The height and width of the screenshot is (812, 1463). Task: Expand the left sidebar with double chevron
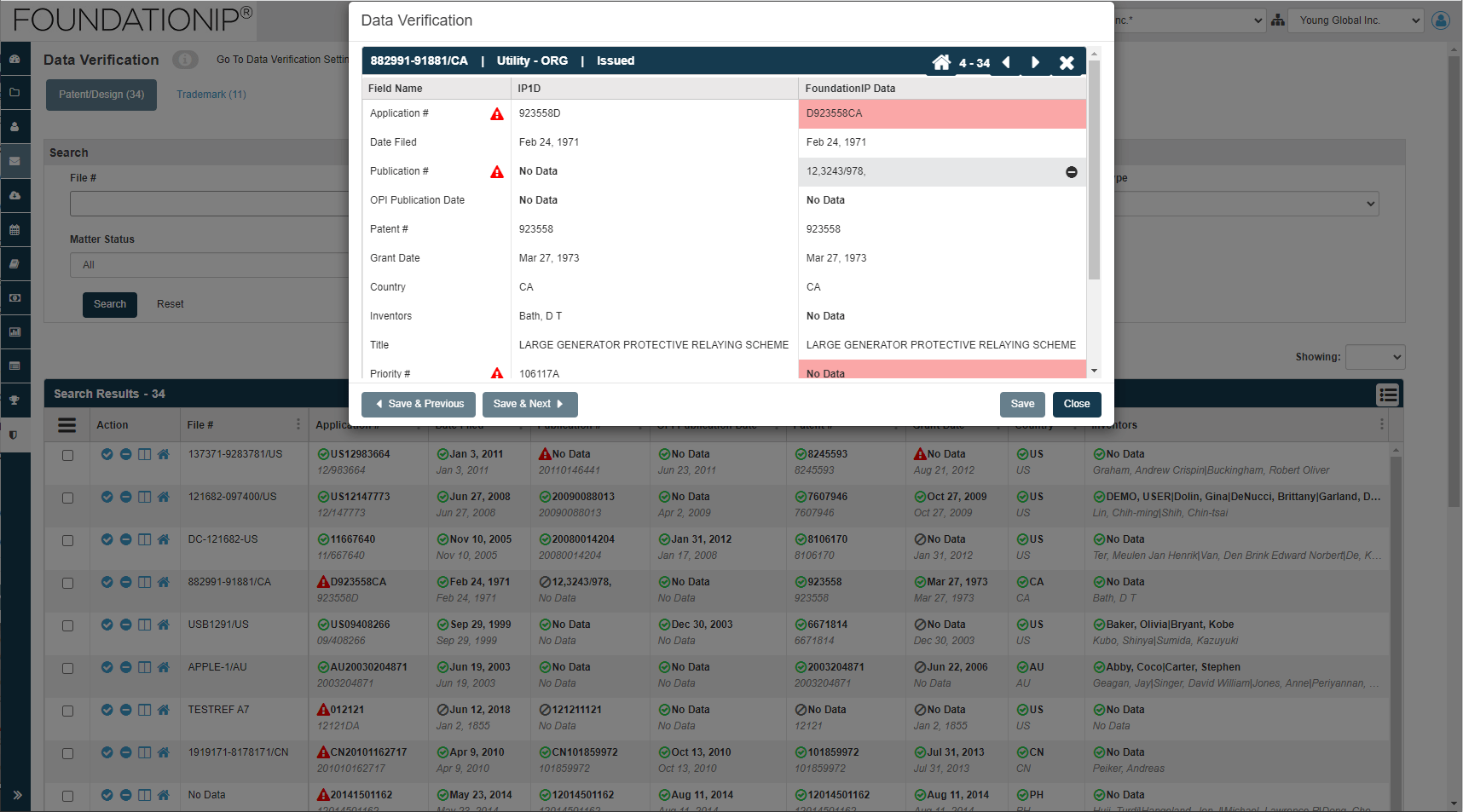coord(17,795)
